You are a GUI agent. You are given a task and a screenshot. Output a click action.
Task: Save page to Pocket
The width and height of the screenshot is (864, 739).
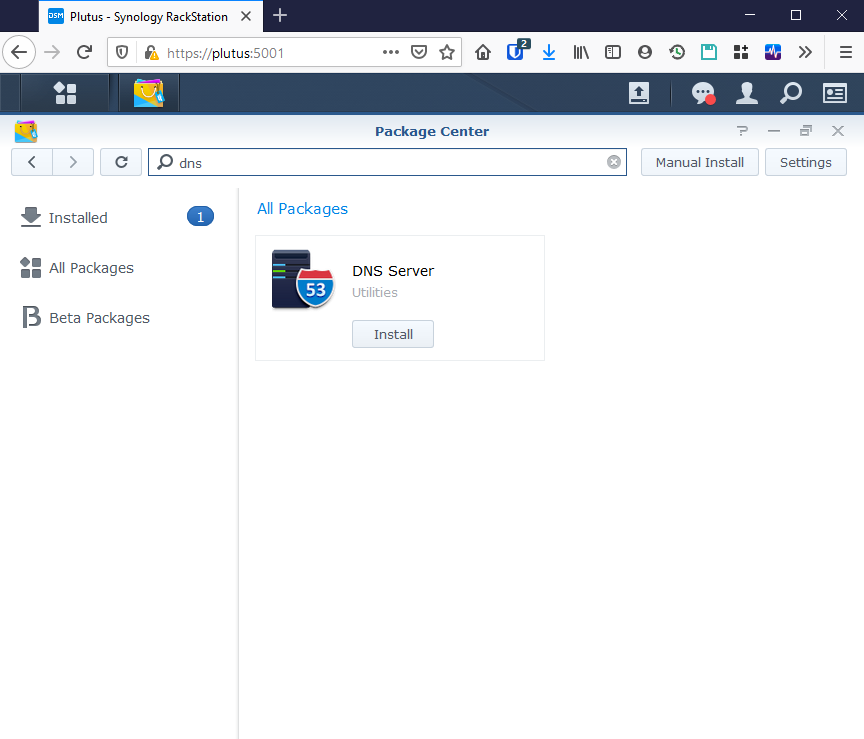tap(419, 52)
